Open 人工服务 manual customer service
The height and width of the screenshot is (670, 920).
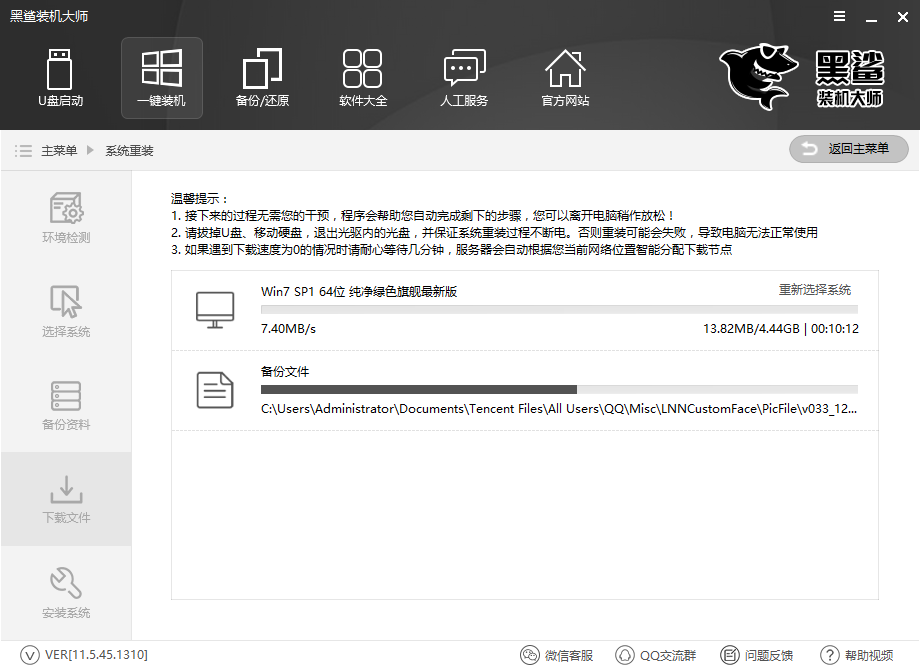pyautogui.click(x=464, y=78)
